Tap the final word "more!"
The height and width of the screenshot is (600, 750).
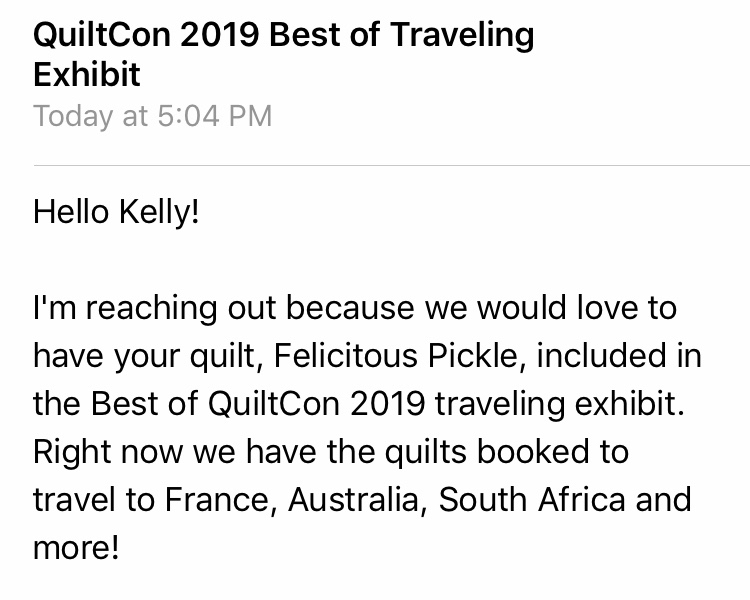click(x=76, y=548)
